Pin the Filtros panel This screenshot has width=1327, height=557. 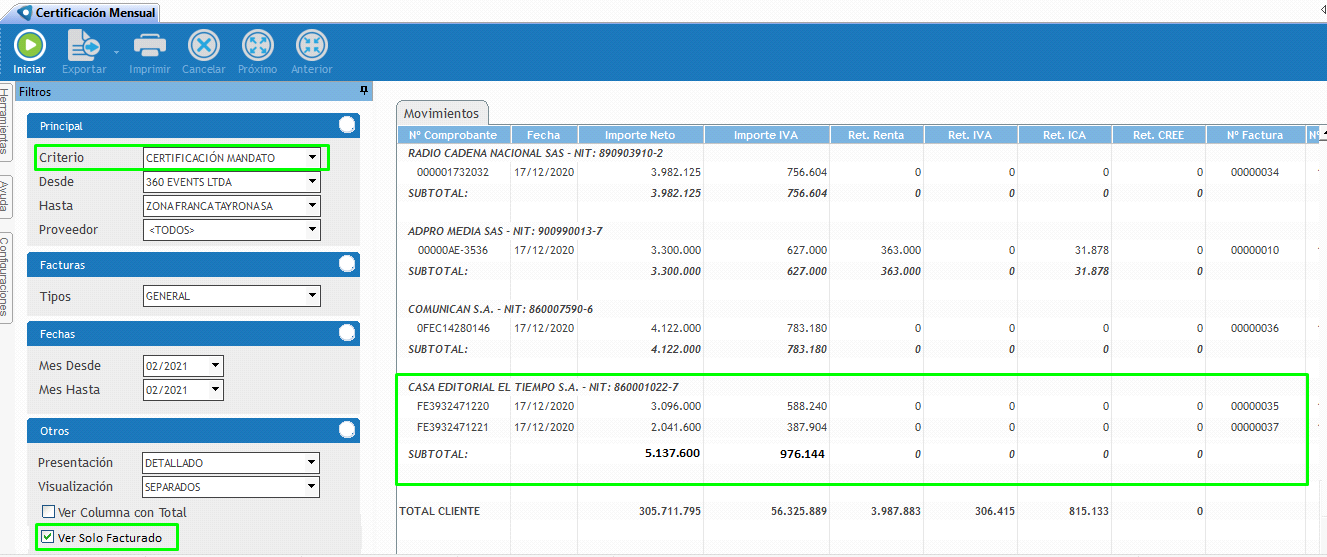coord(364,91)
